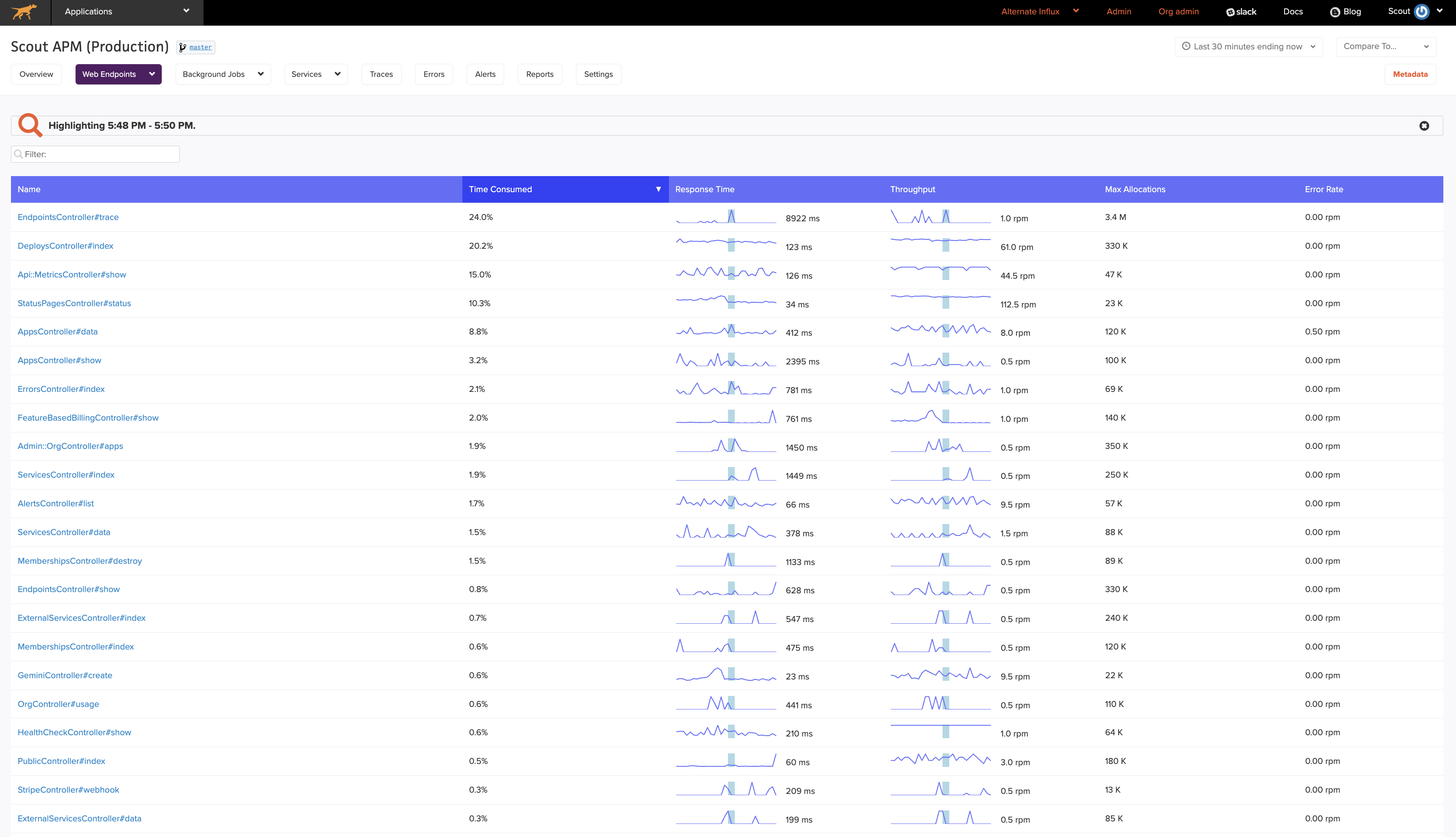The width and height of the screenshot is (1456, 837).
Task: Open the DeploysController#index endpoint
Action: (x=65, y=246)
